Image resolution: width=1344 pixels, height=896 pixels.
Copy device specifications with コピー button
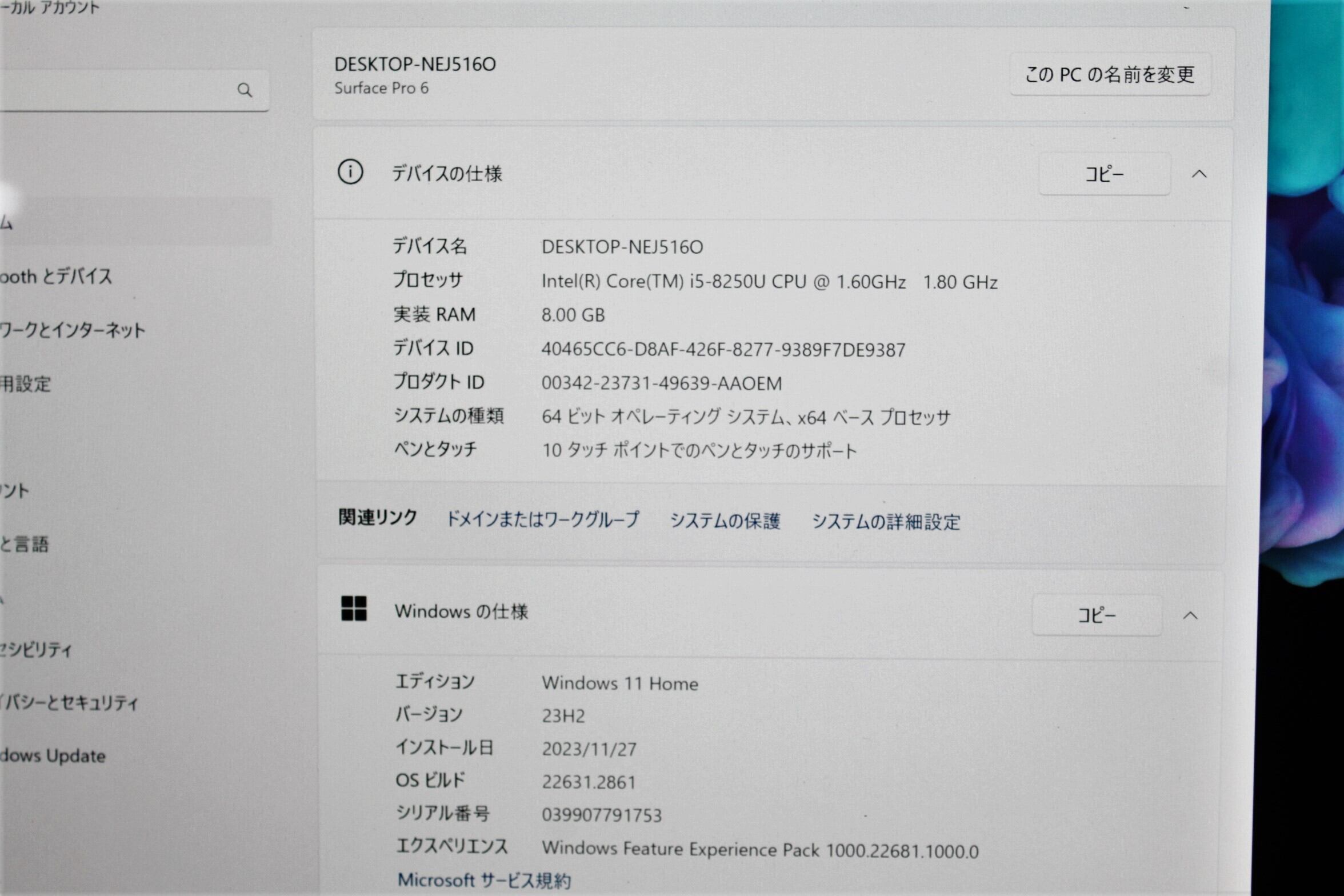point(1104,174)
